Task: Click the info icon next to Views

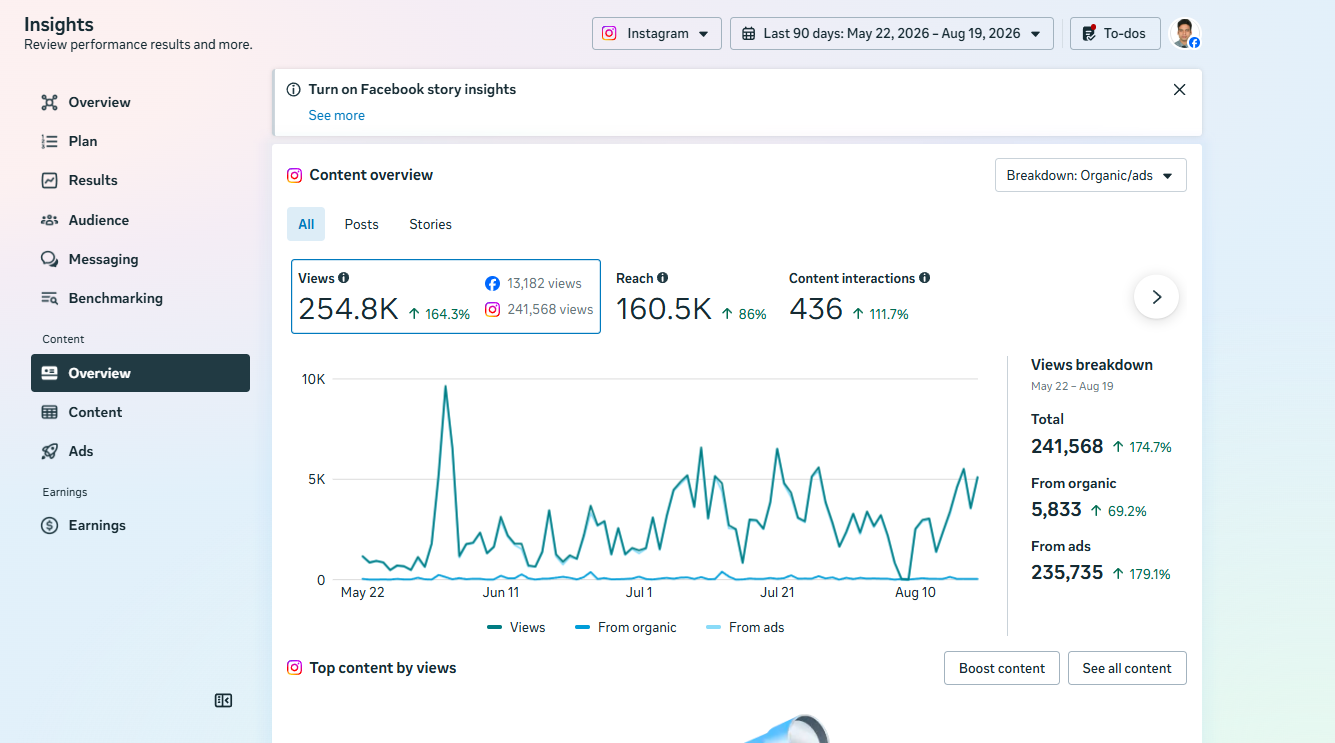Action: click(344, 278)
